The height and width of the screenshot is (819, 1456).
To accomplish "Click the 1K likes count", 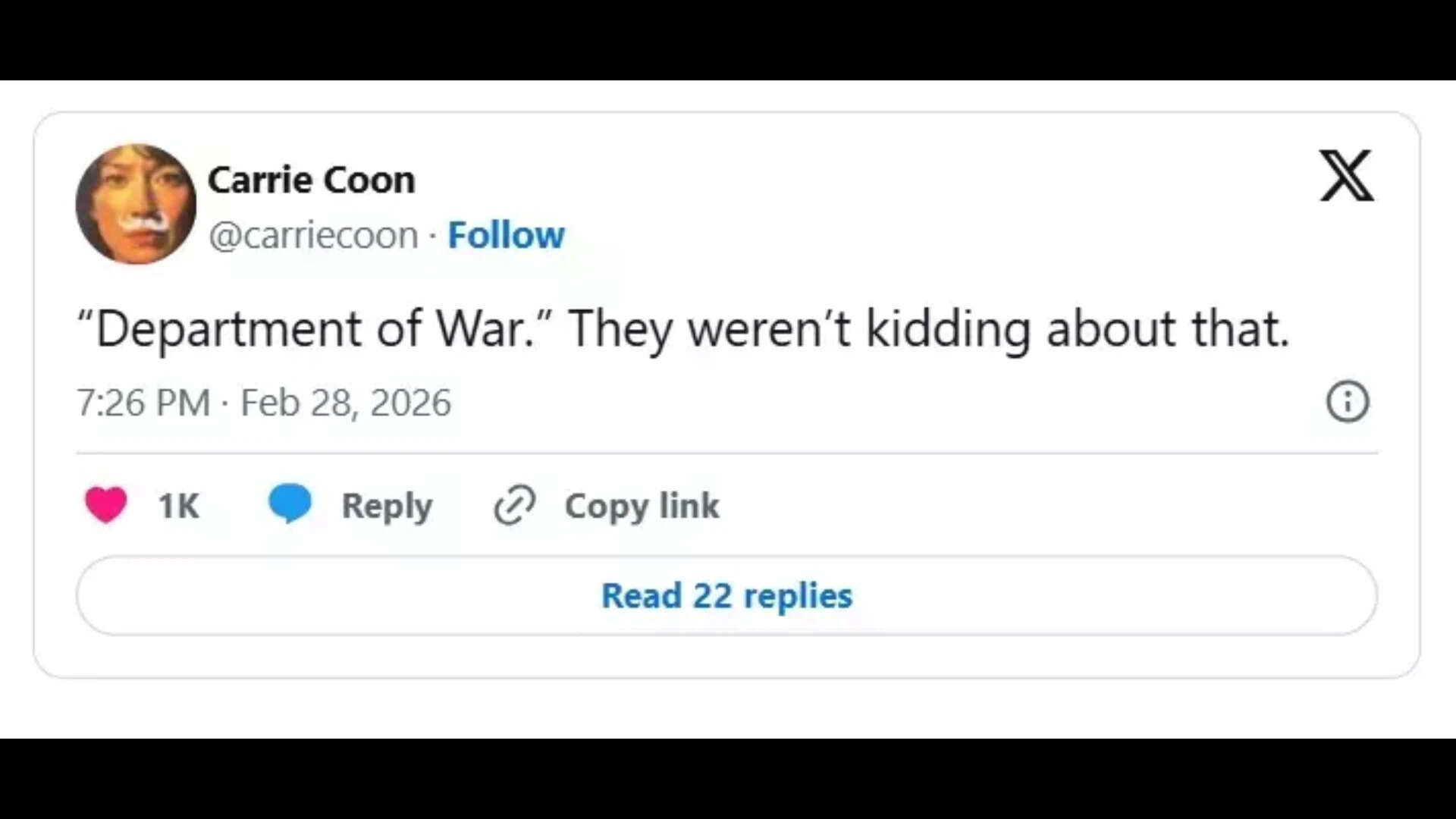I will coord(178,506).
